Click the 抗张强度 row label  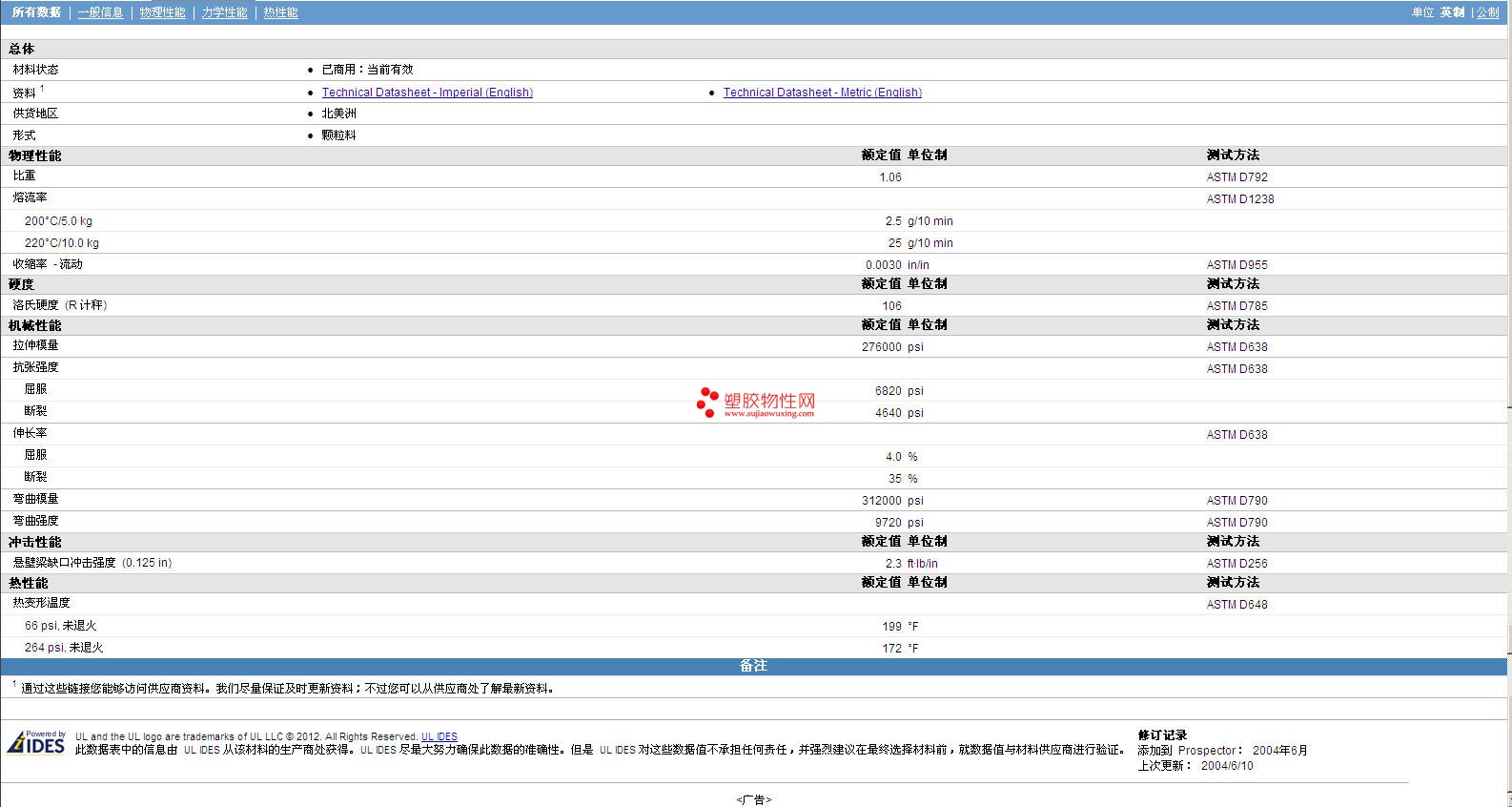pos(35,368)
